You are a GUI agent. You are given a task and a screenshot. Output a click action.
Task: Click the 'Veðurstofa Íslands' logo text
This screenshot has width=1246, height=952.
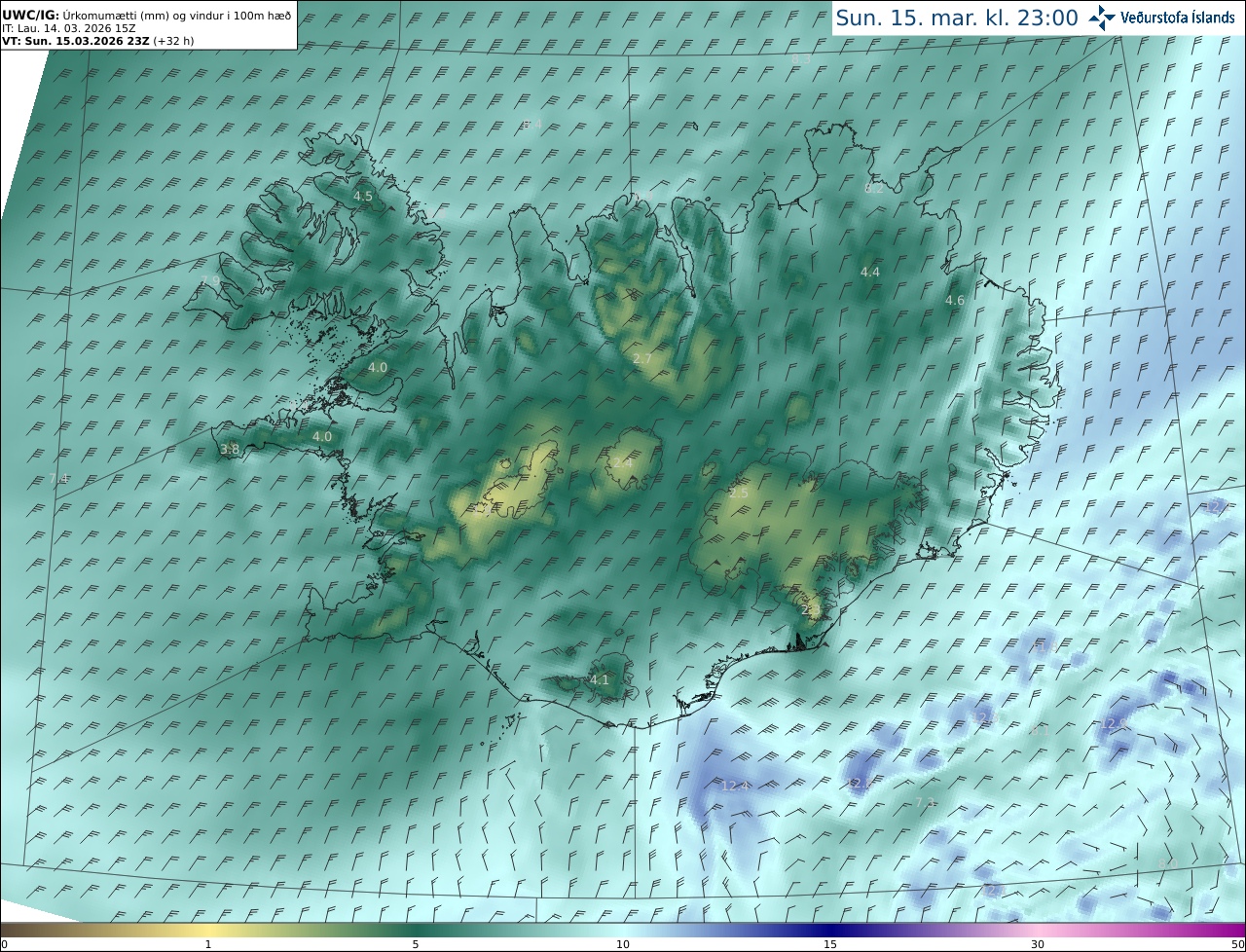1178,18
